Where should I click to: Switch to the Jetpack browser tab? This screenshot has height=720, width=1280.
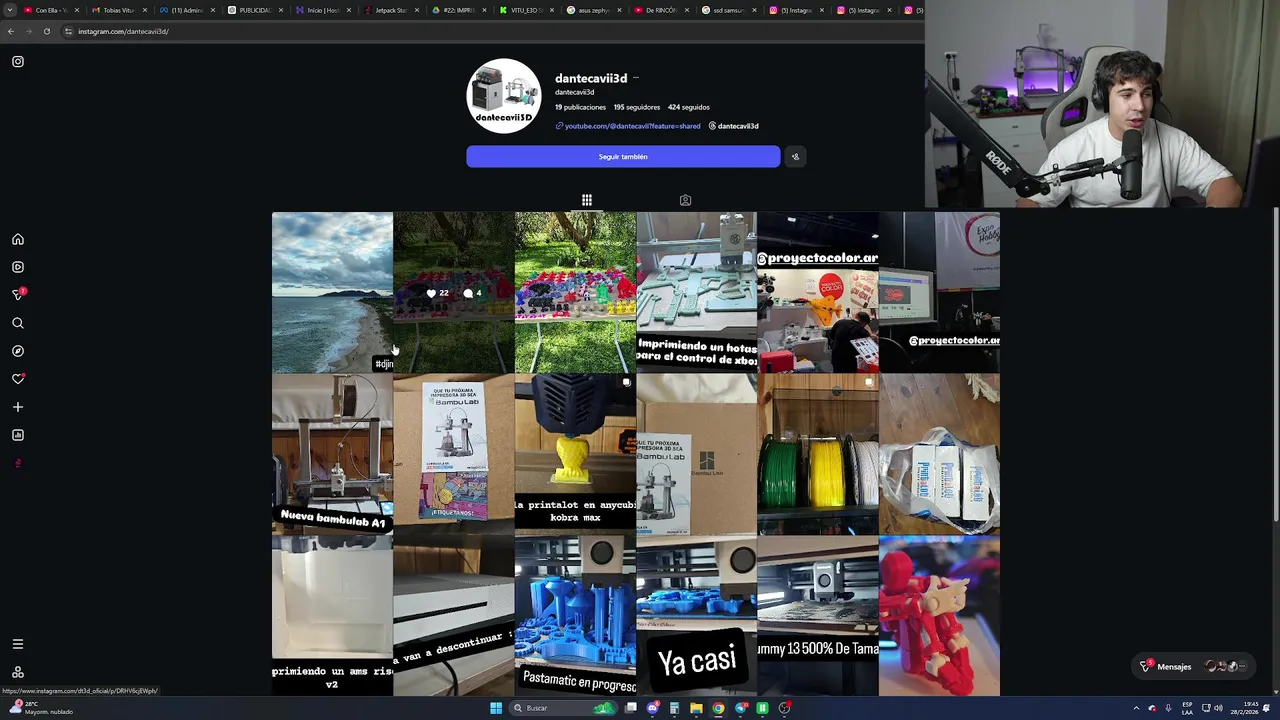[x=390, y=10]
